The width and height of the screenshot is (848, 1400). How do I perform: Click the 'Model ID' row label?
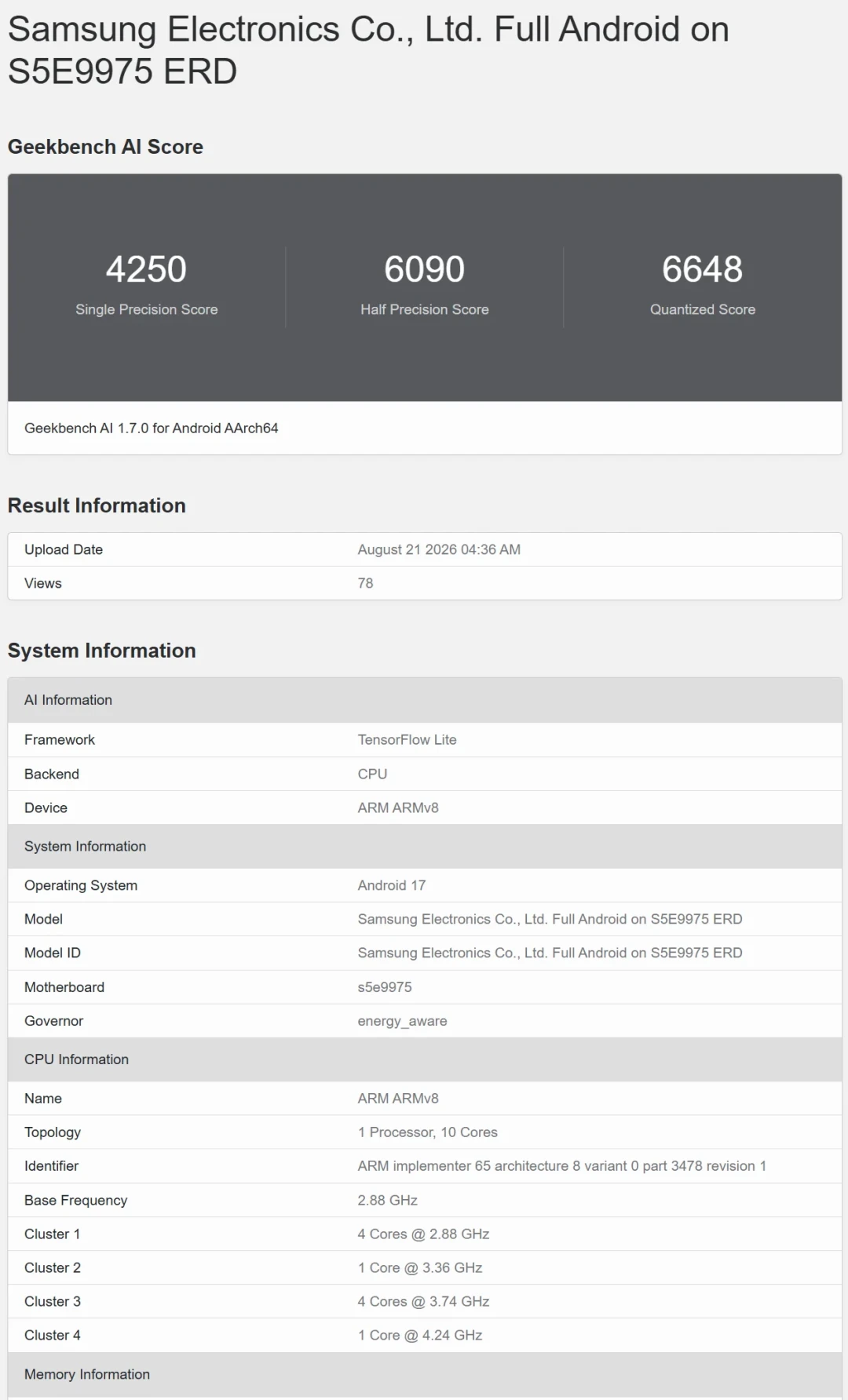coord(53,953)
